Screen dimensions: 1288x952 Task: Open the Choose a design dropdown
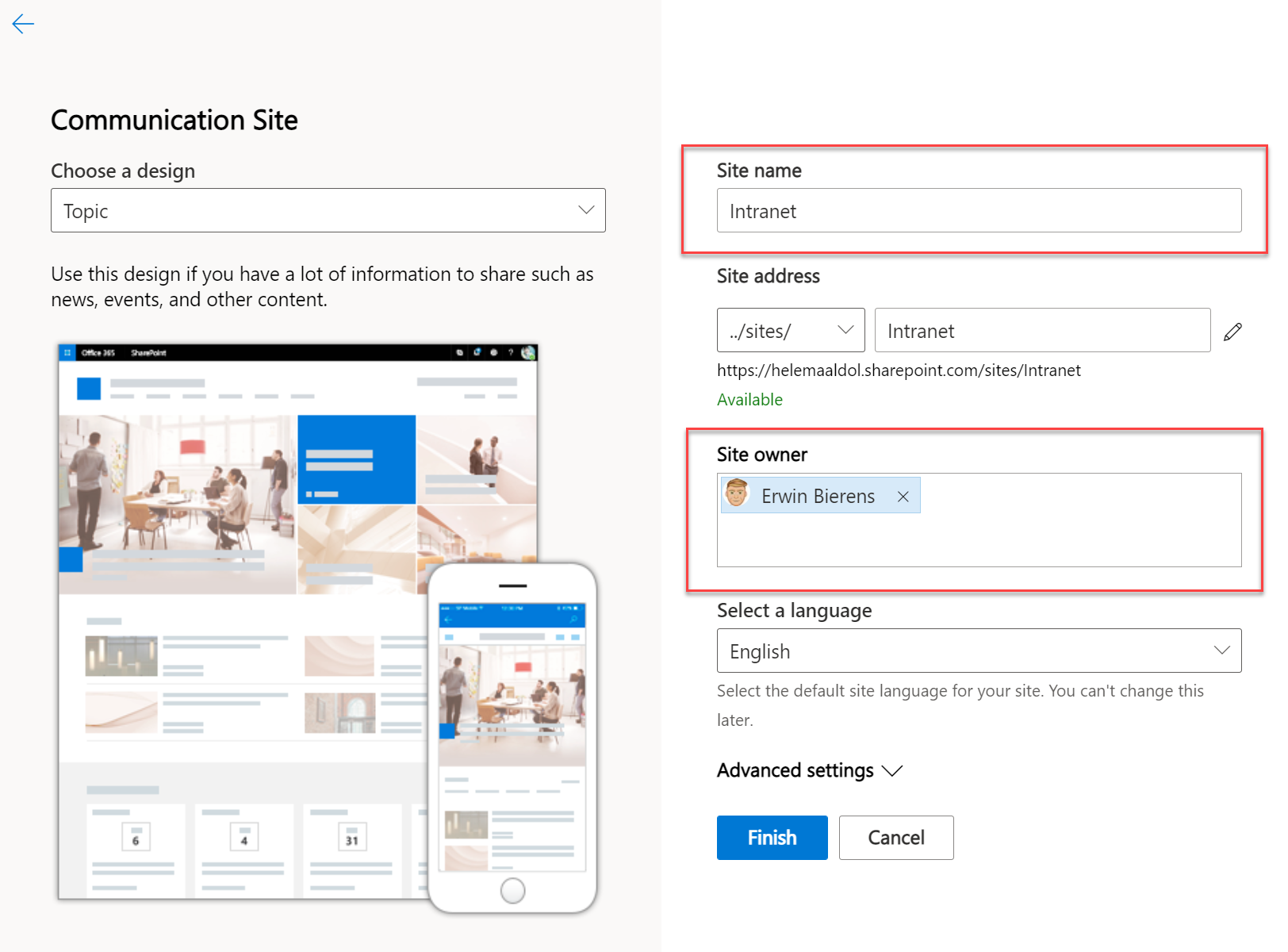[328, 210]
